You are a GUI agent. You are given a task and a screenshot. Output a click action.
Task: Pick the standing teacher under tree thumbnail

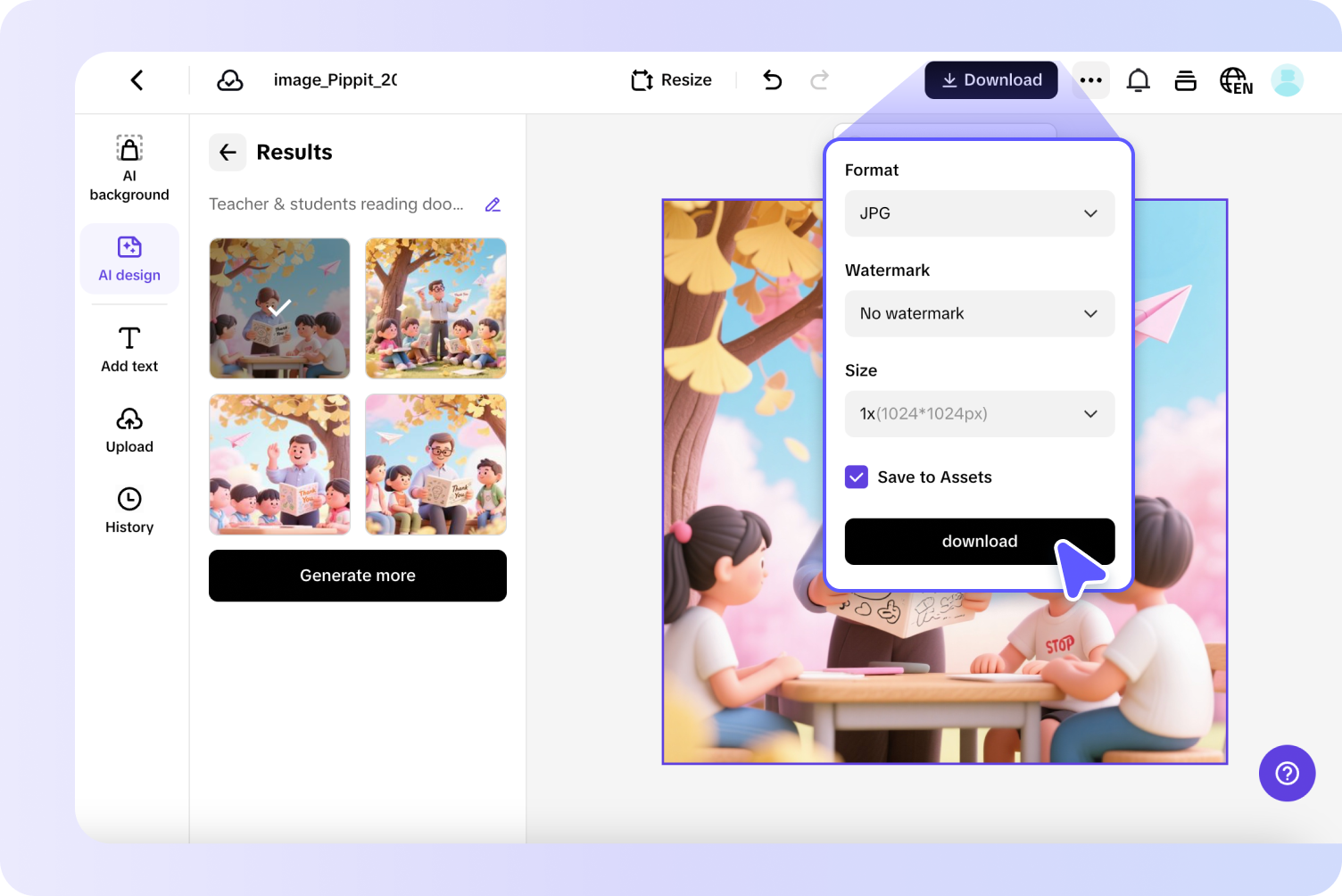pyautogui.click(x=435, y=308)
